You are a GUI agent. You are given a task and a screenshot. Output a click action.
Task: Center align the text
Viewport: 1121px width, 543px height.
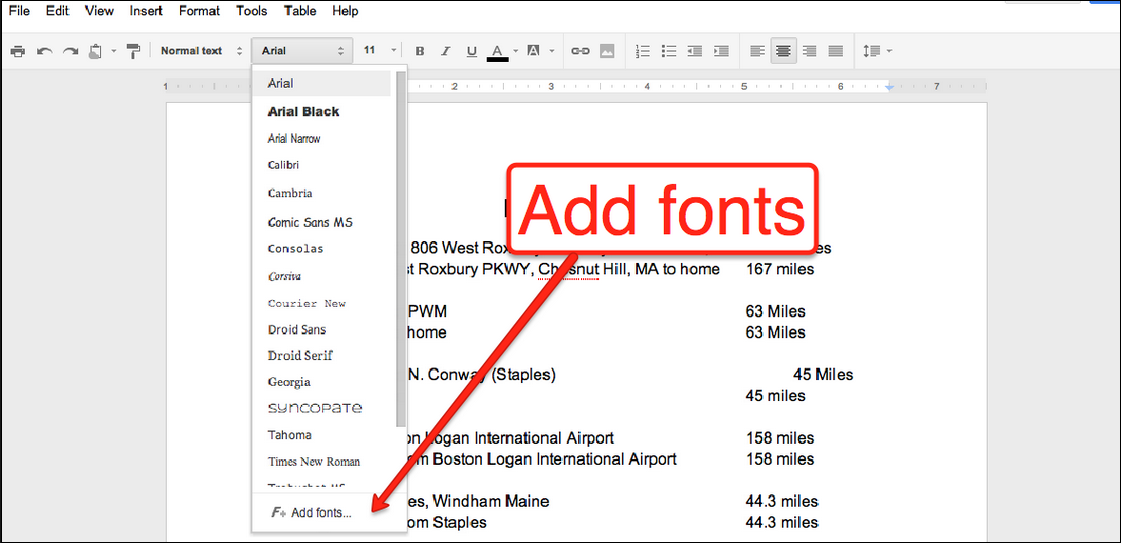click(x=784, y=51)
